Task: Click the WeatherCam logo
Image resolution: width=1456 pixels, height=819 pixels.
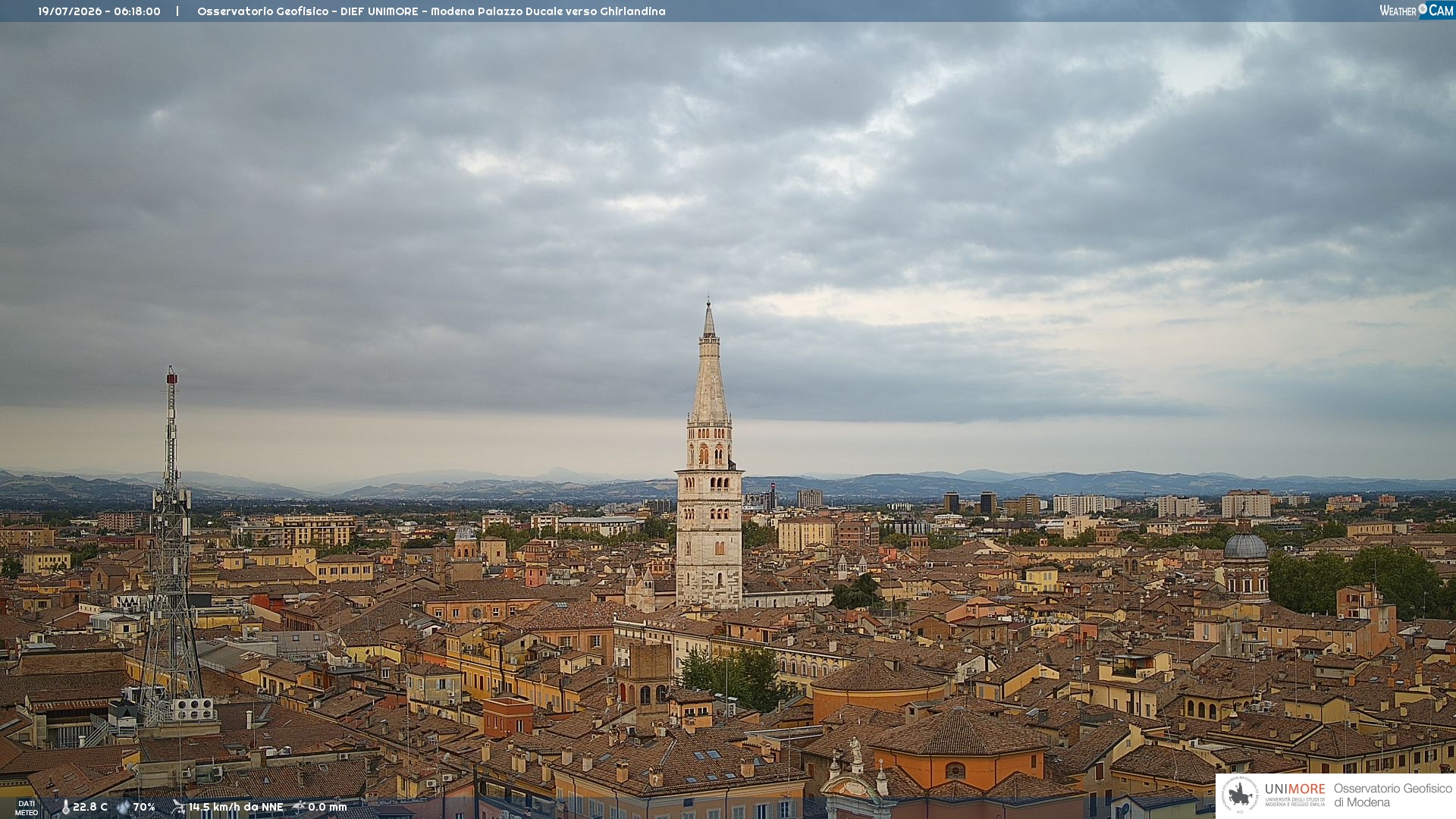Action: 1417,11
